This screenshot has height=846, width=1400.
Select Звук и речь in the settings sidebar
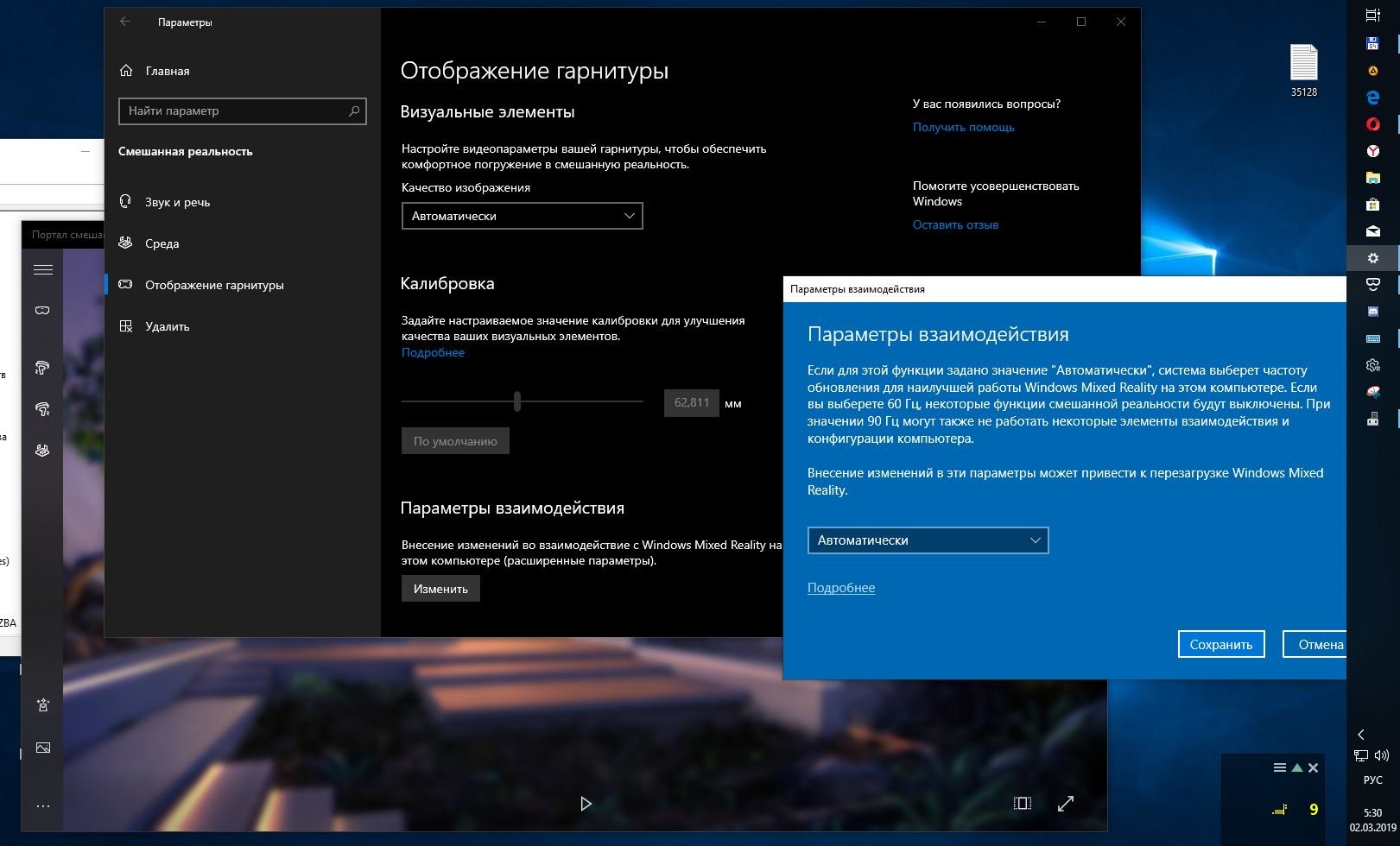point(177,202)
